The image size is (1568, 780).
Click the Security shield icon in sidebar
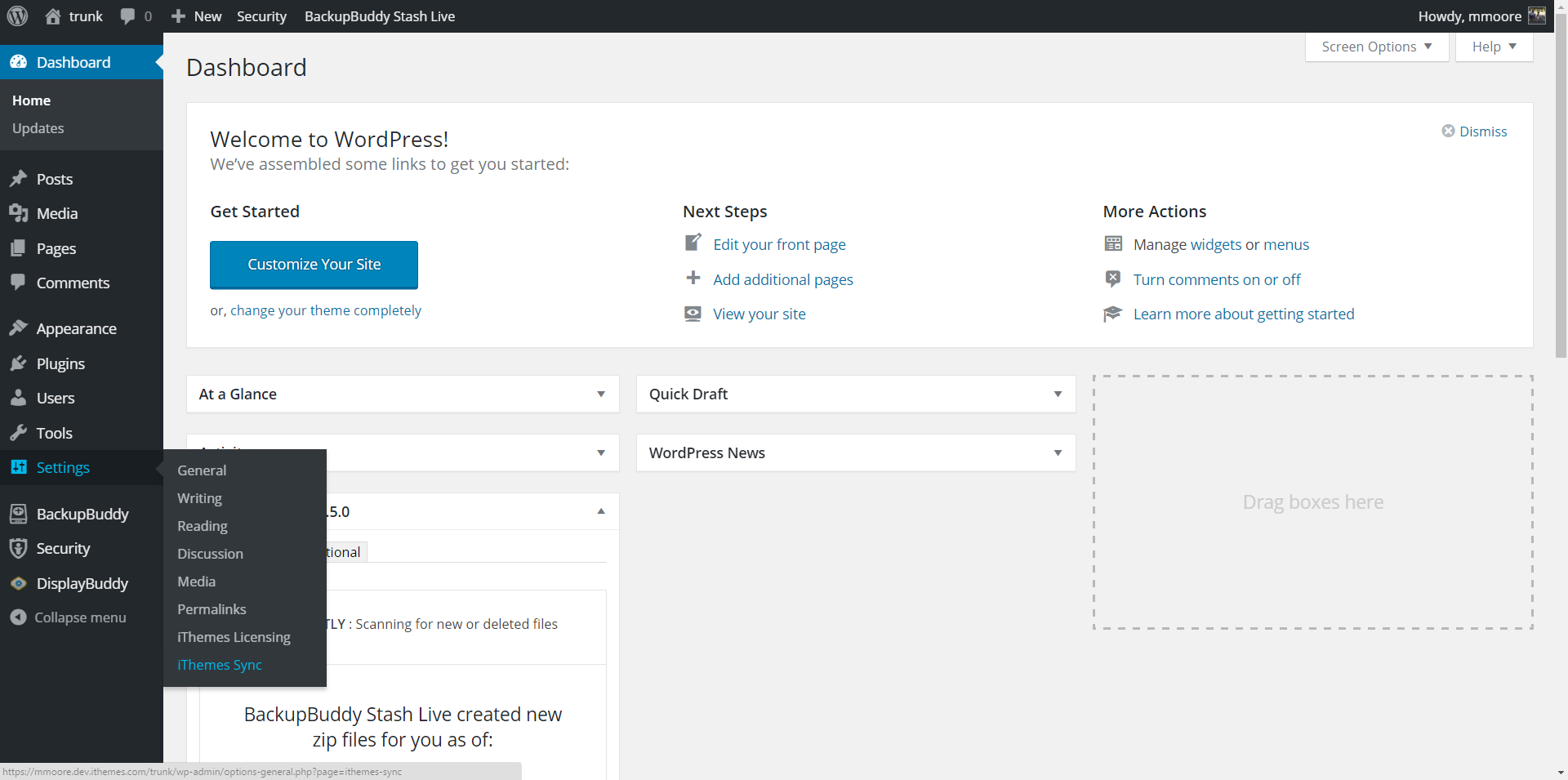coord(18,548)
